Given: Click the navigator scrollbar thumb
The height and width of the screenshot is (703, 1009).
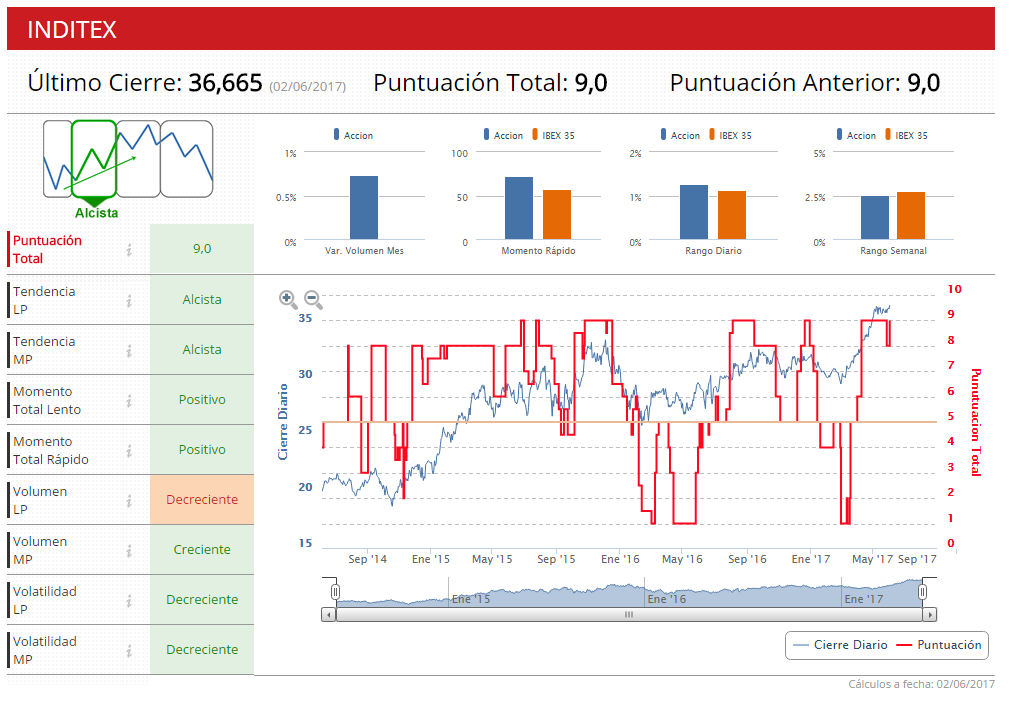Looking at the screenshot, I should pyautogui.click(x=629, y=615).
